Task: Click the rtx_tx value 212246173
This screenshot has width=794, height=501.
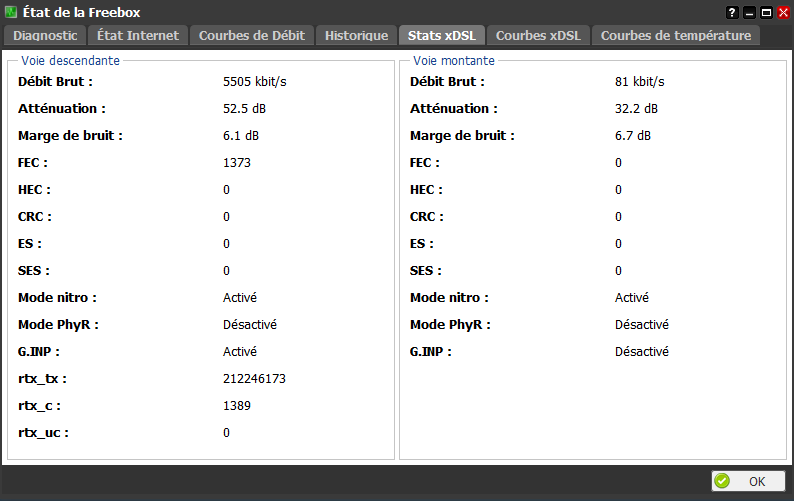Action: pyautogui.click(x=254, y=379)
